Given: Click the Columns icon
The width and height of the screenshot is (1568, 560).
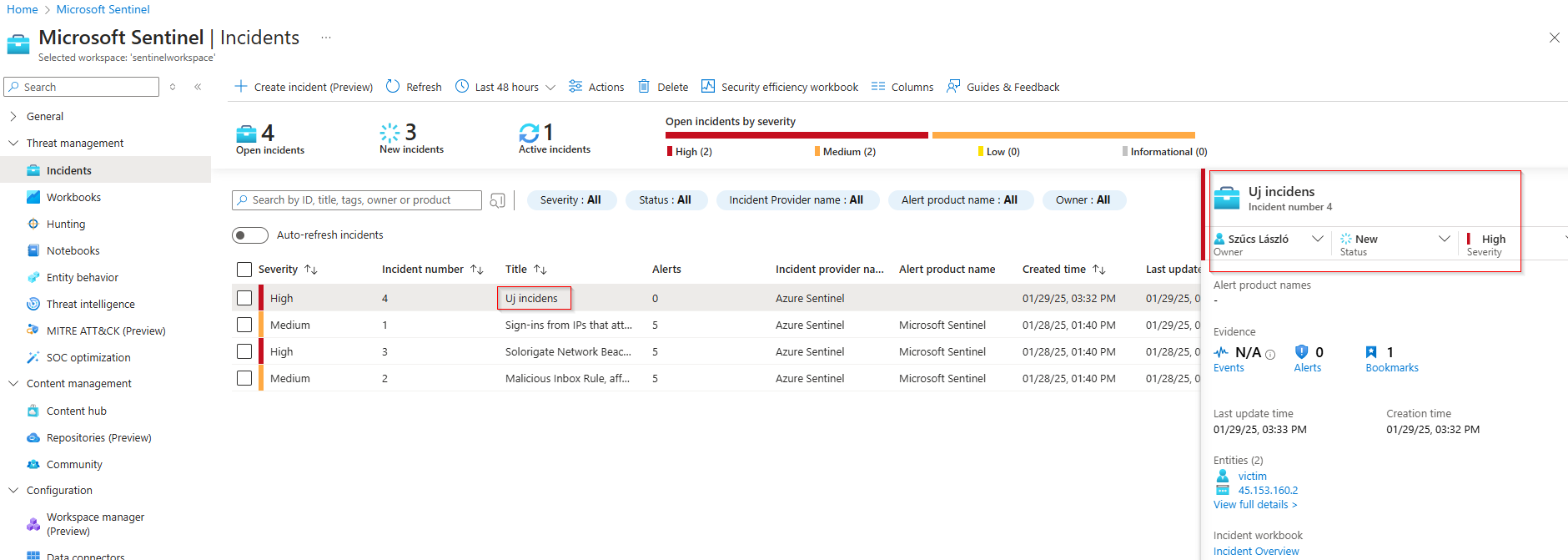Looking at the screenshot, I should coord(877,87).
